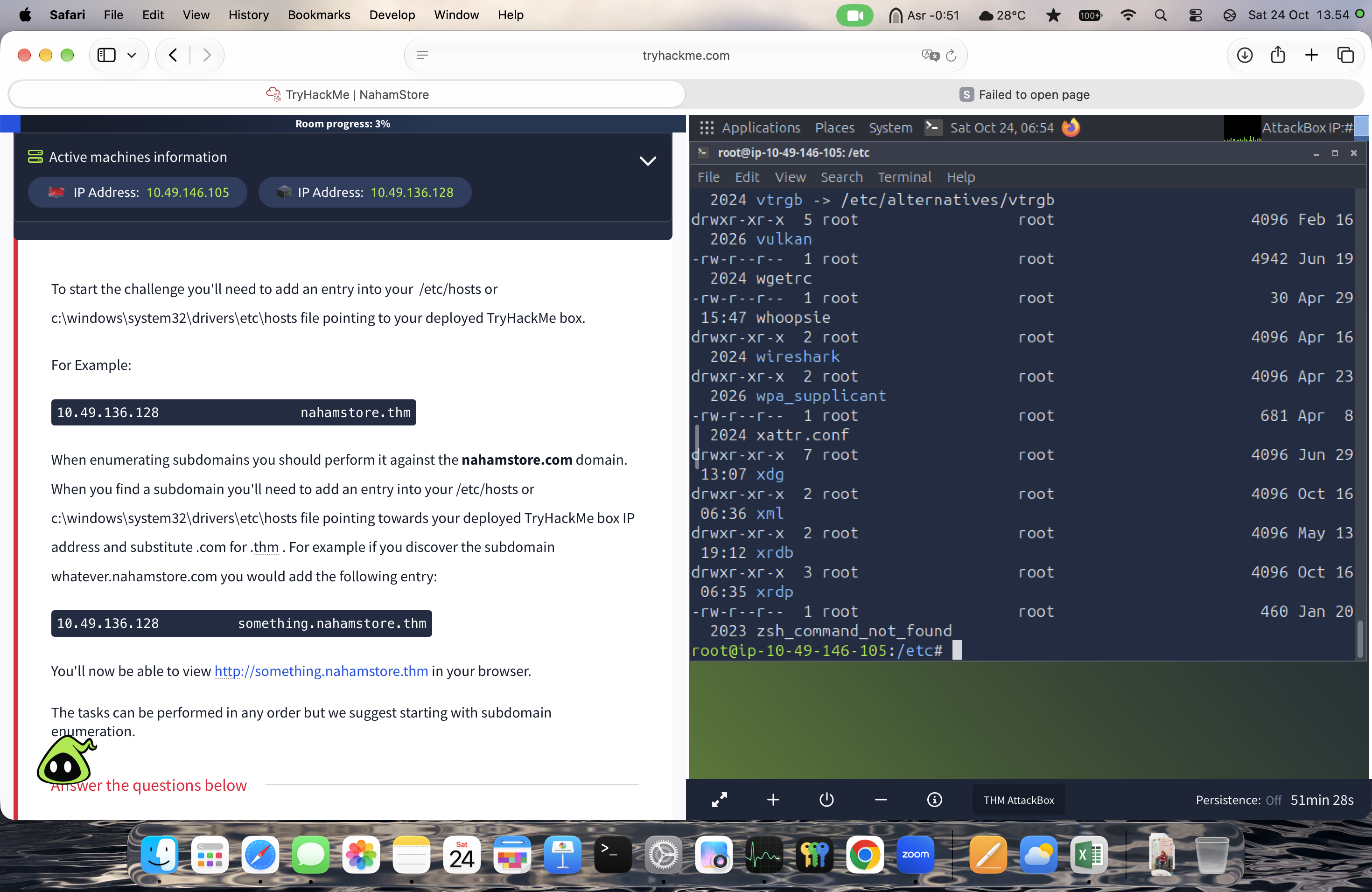Click terminal vertical scrollbar thumb
Viewport: 1372px width, 892px height.
1360,639
